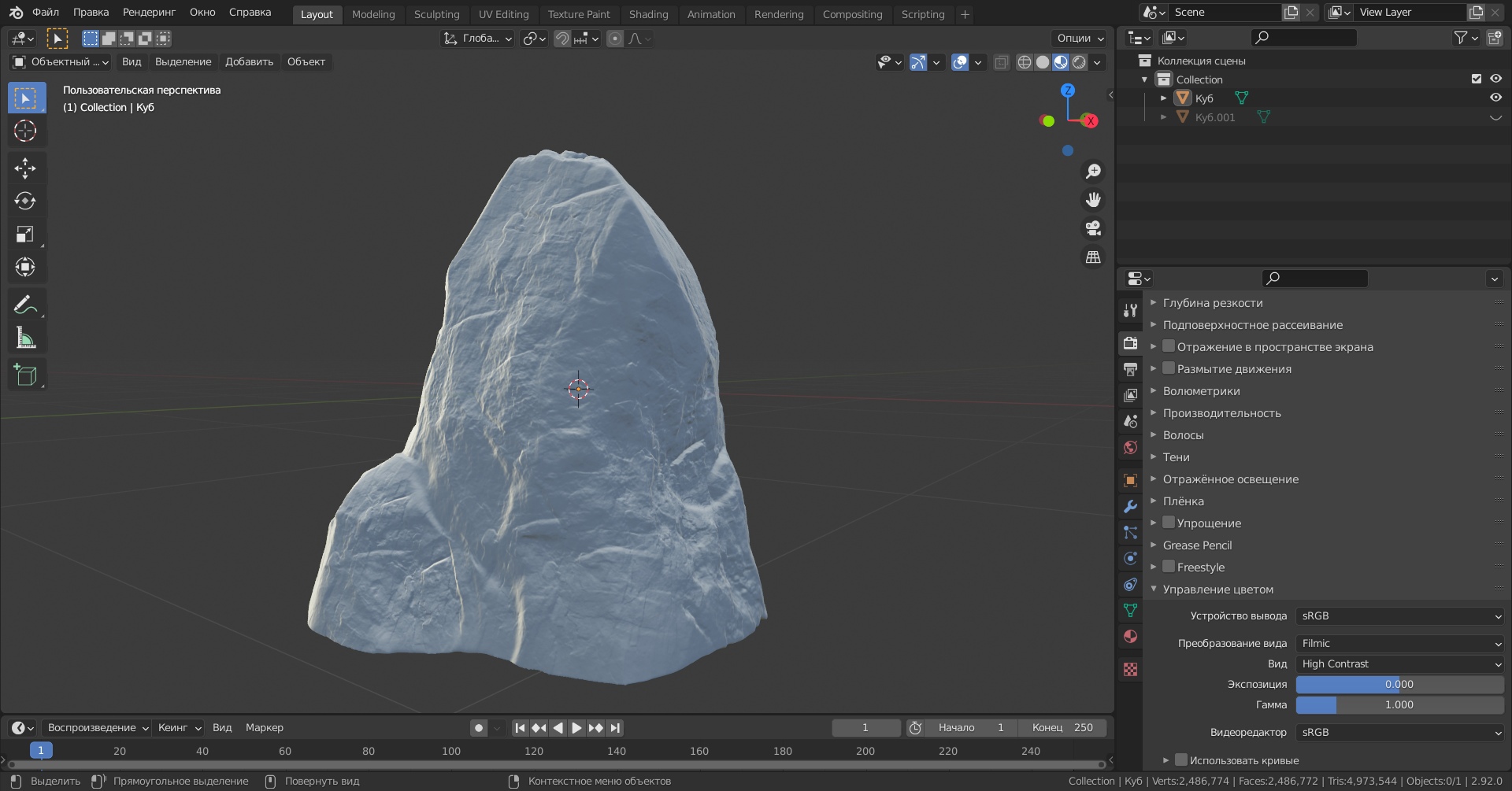Viewport: 1512px width, 791px height.
Task: Jump to the animation end frame
Action: pyautogui.click(x=615, y=727)
